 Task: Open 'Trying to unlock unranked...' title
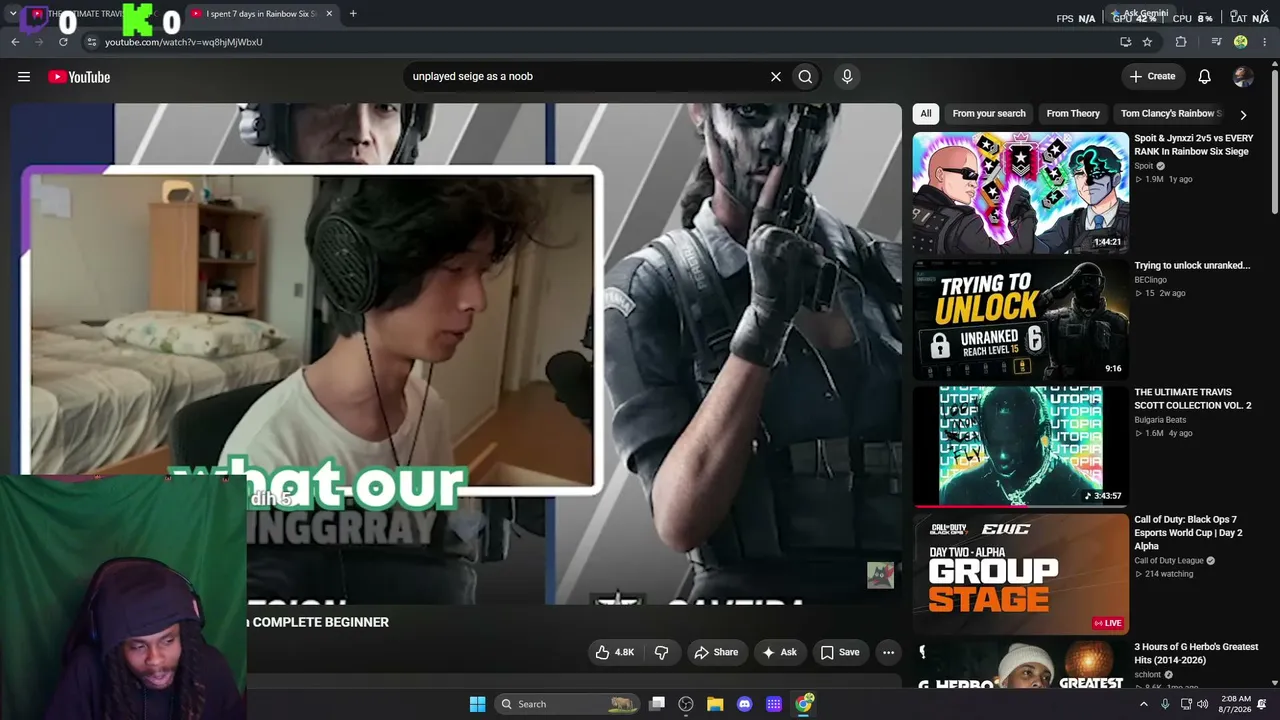[x=1192, y=266]
